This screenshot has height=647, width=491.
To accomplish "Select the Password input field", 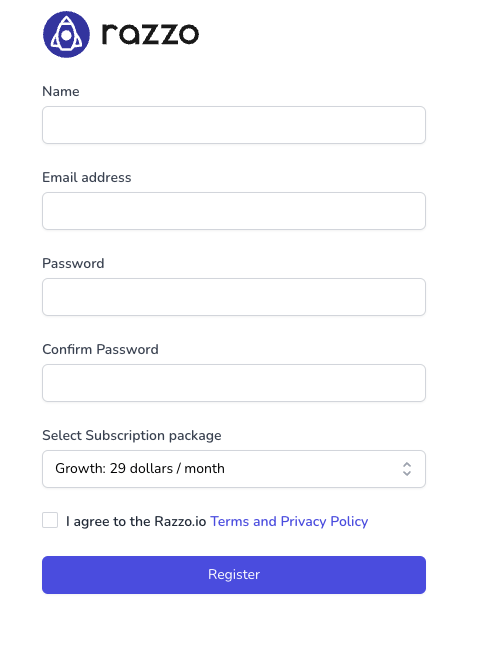I will coord(234,297).
